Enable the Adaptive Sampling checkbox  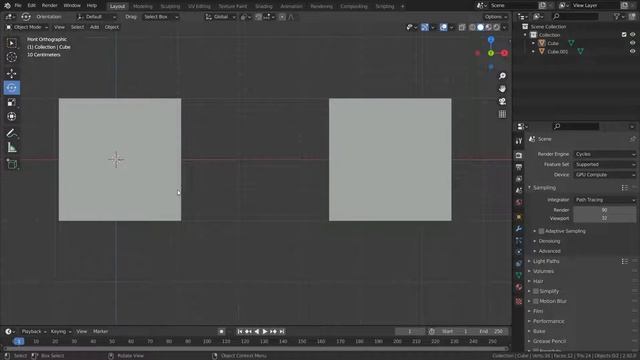(541, 231)
